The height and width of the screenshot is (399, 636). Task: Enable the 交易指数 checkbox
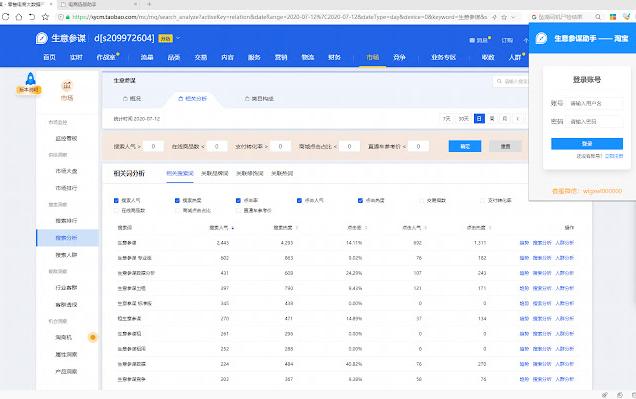(421, 200)
